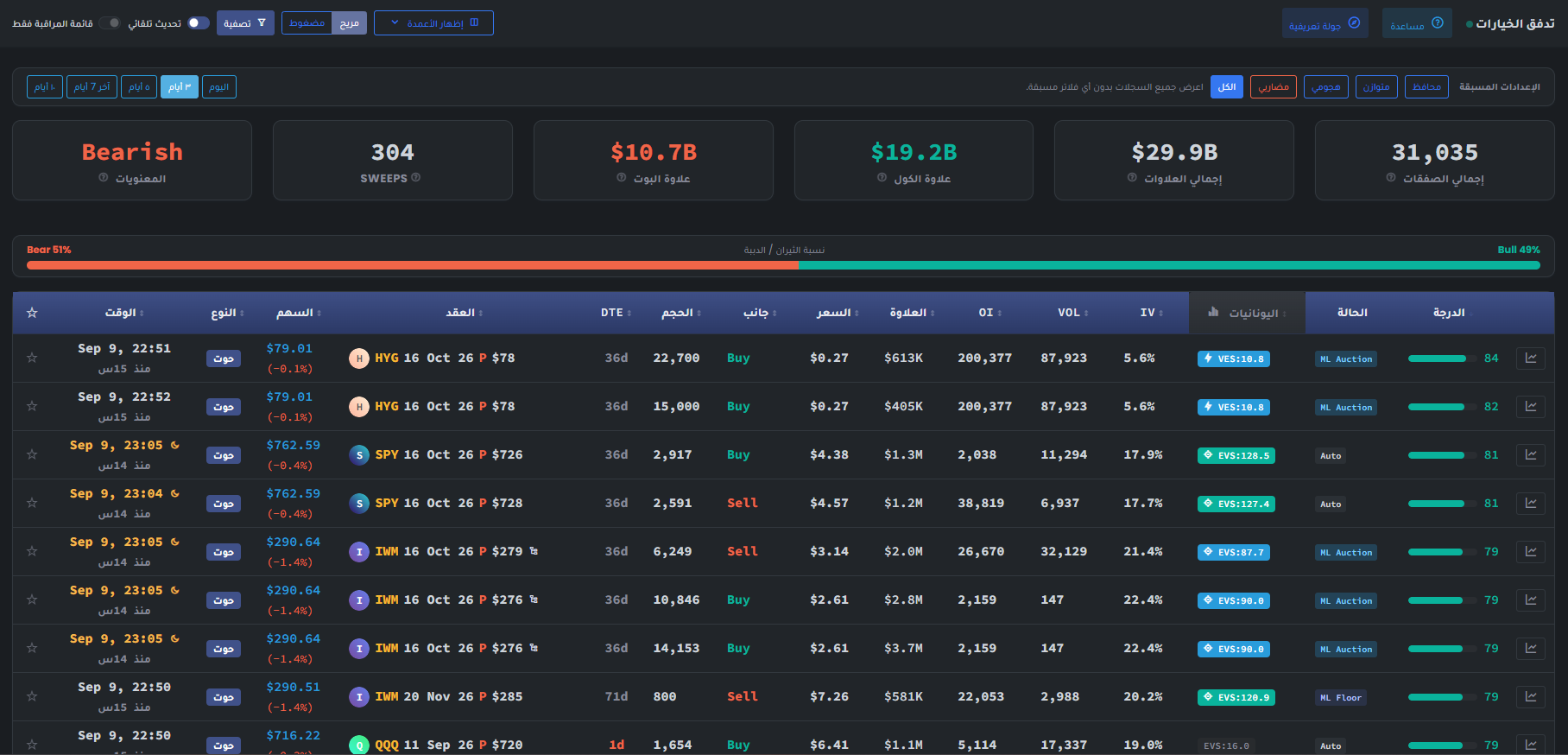Favorite the SPY P $726 row star
Image resolution: width=1568 pixels, height=755 pixels.
(x=32, y=454)
